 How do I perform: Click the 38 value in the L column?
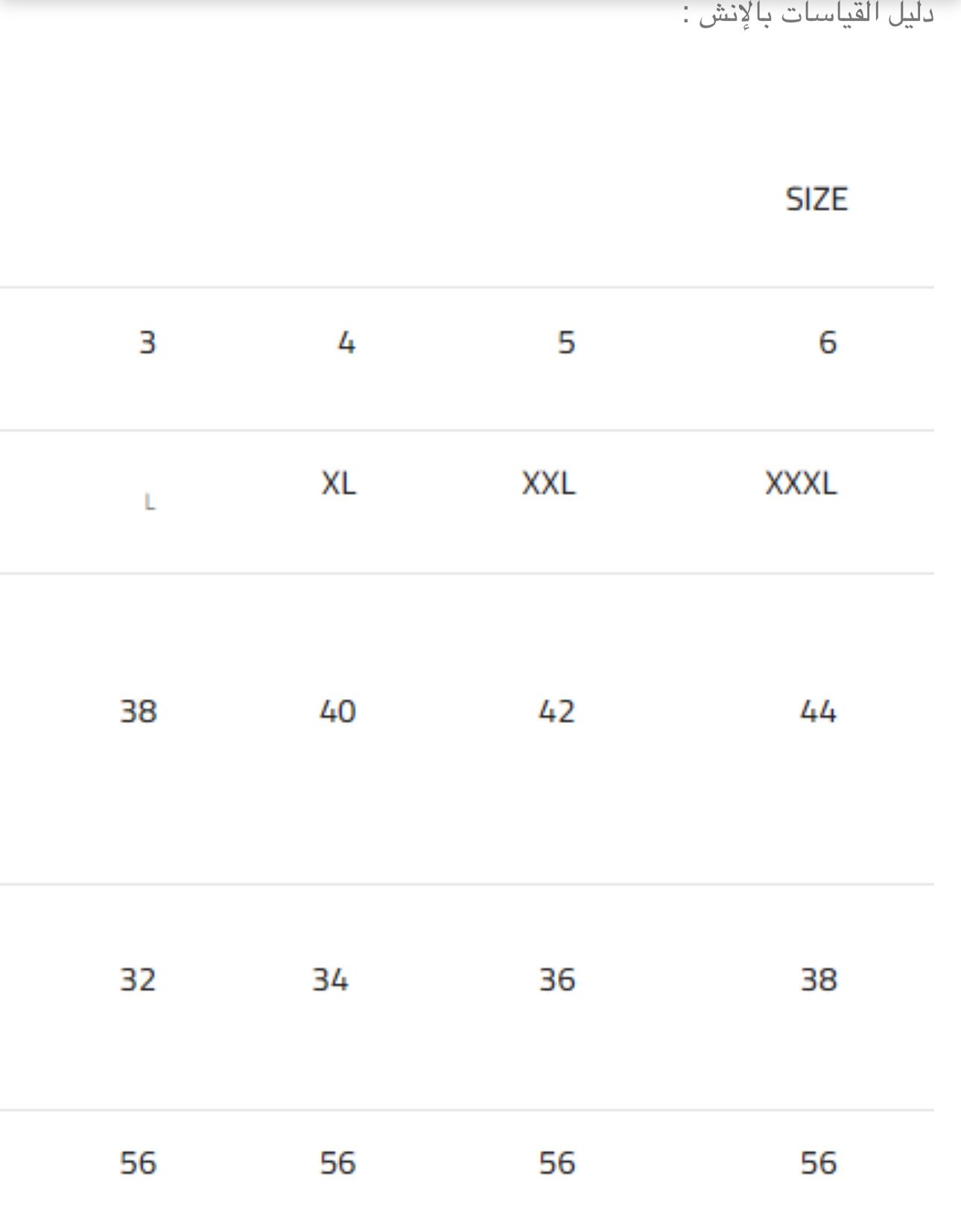point(139,712)
